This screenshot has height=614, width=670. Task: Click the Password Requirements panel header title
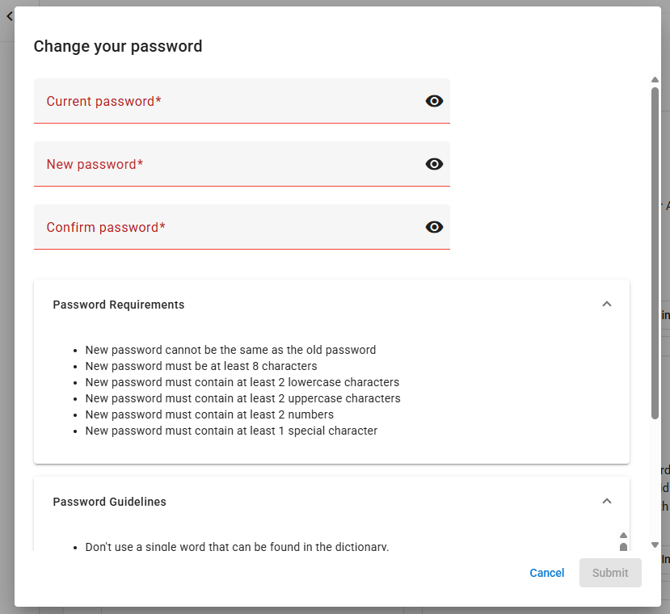click(119, 305)
